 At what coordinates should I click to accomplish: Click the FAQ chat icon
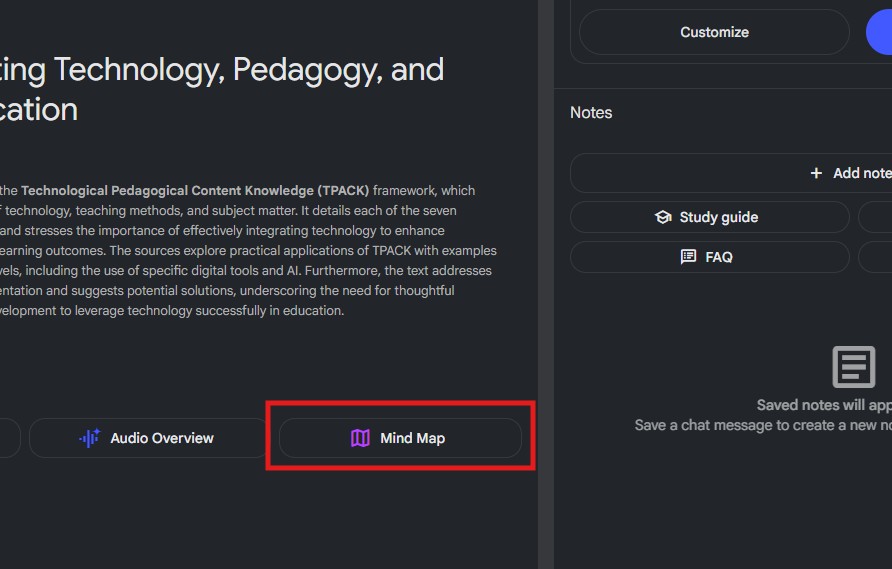pyautogui.click(x=688, y=257)
